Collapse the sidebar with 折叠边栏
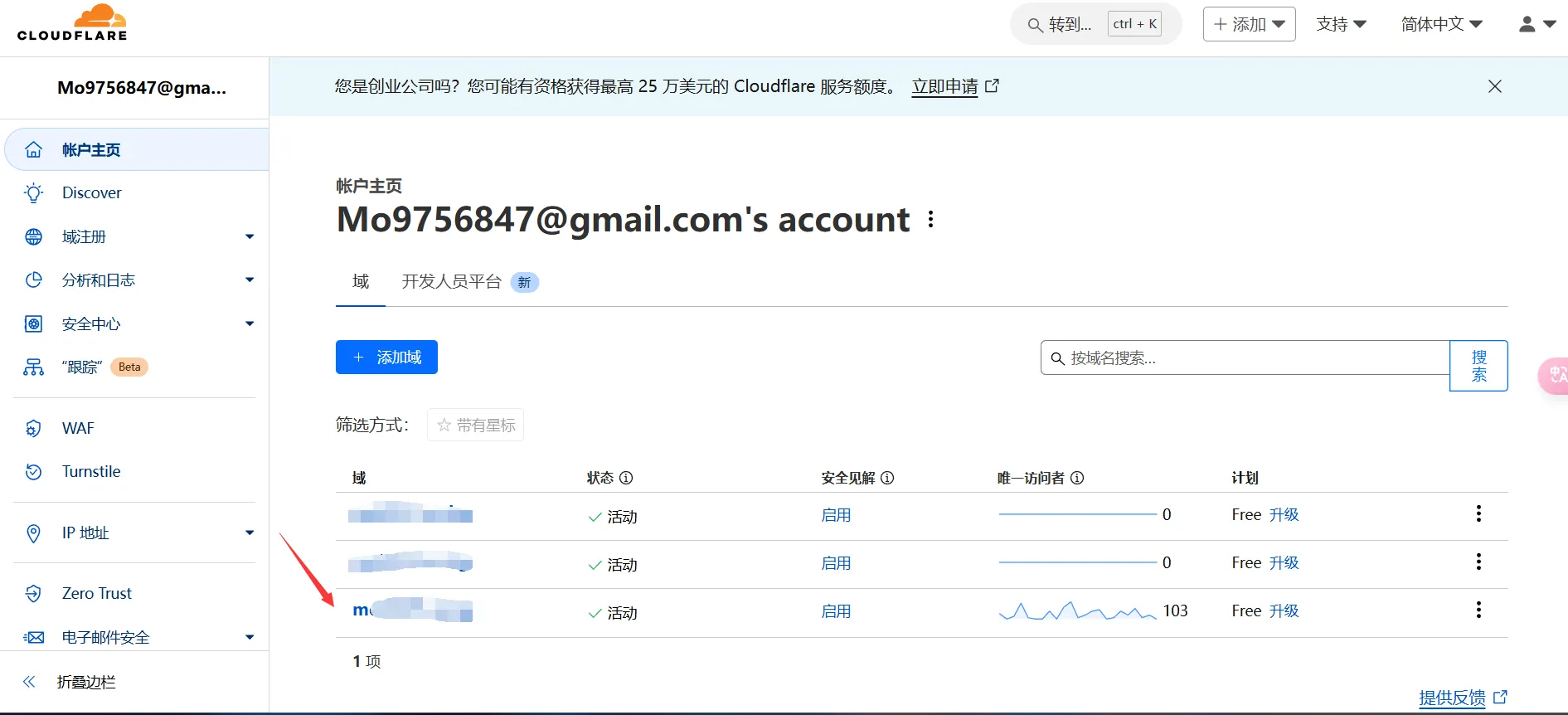The image size is (1568, 715). [x=86, y=682]
